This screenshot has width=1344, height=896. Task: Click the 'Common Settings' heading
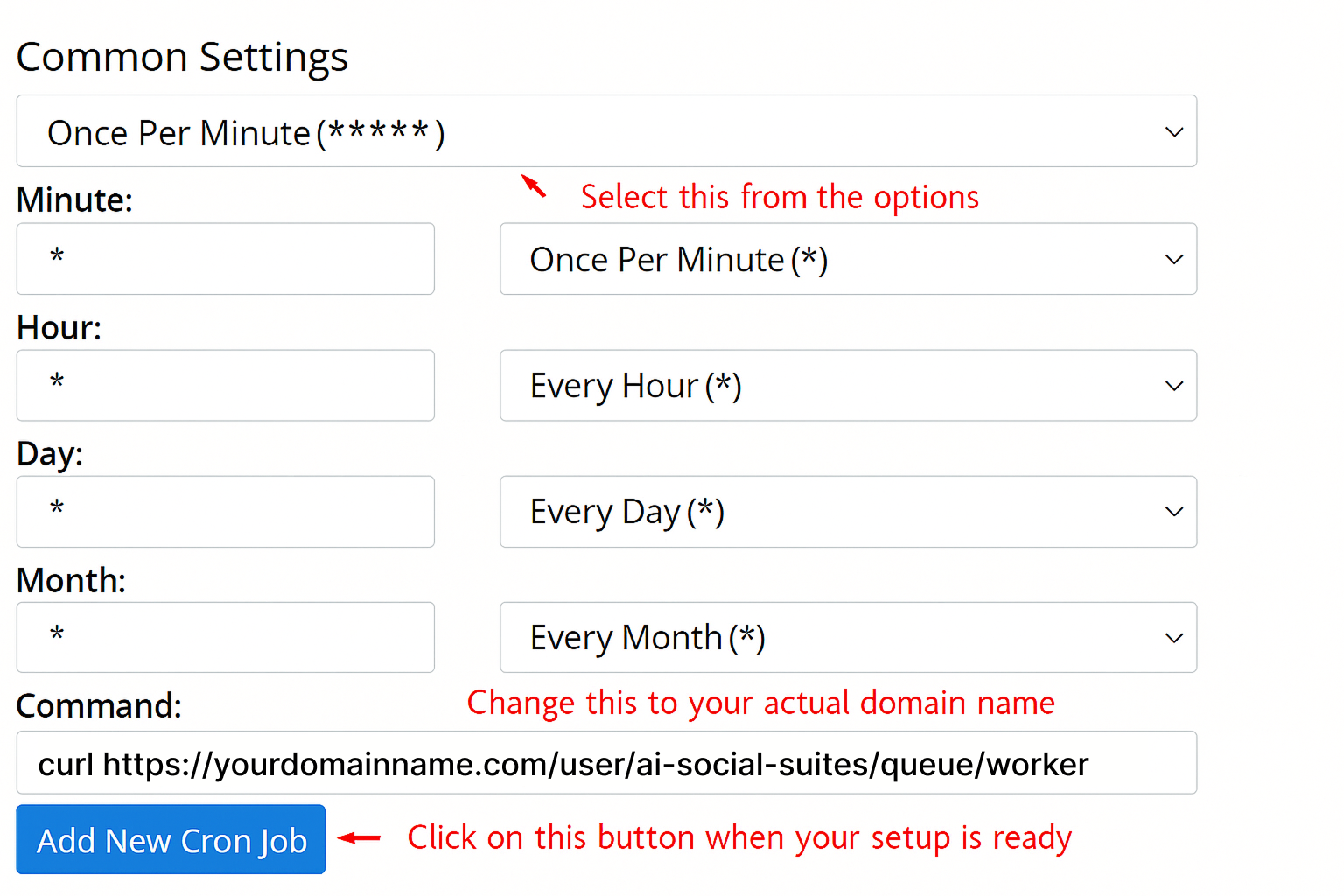182,56
